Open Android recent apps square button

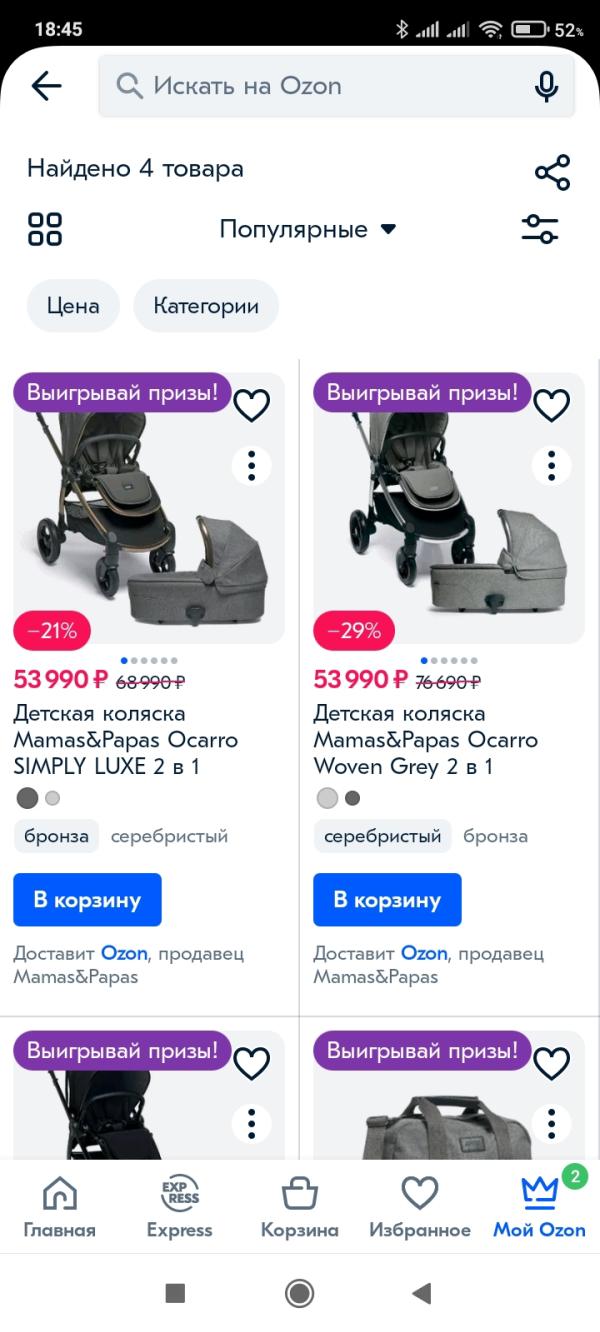point(175,1293)
